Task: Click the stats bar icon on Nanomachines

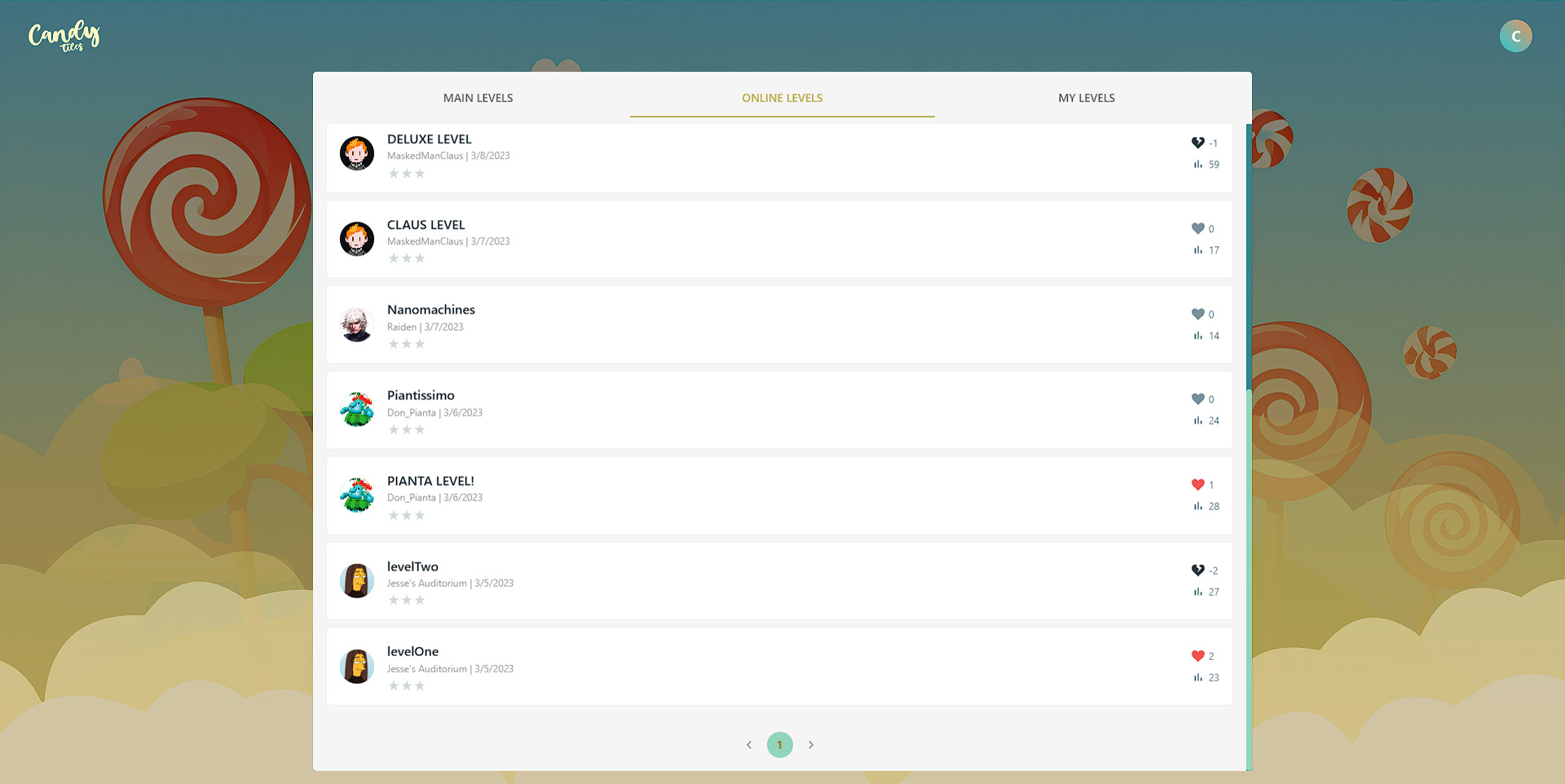Action: pos(1197,336)
